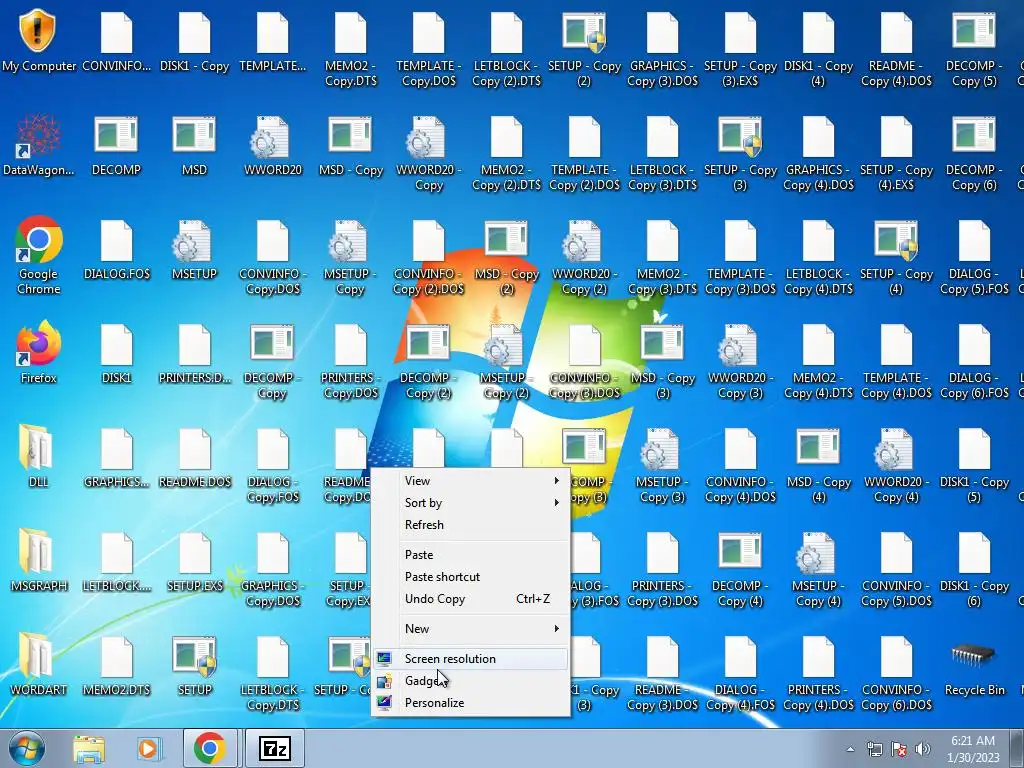Switch to Google Chrome on the taskbar

[x=210, y=748]
